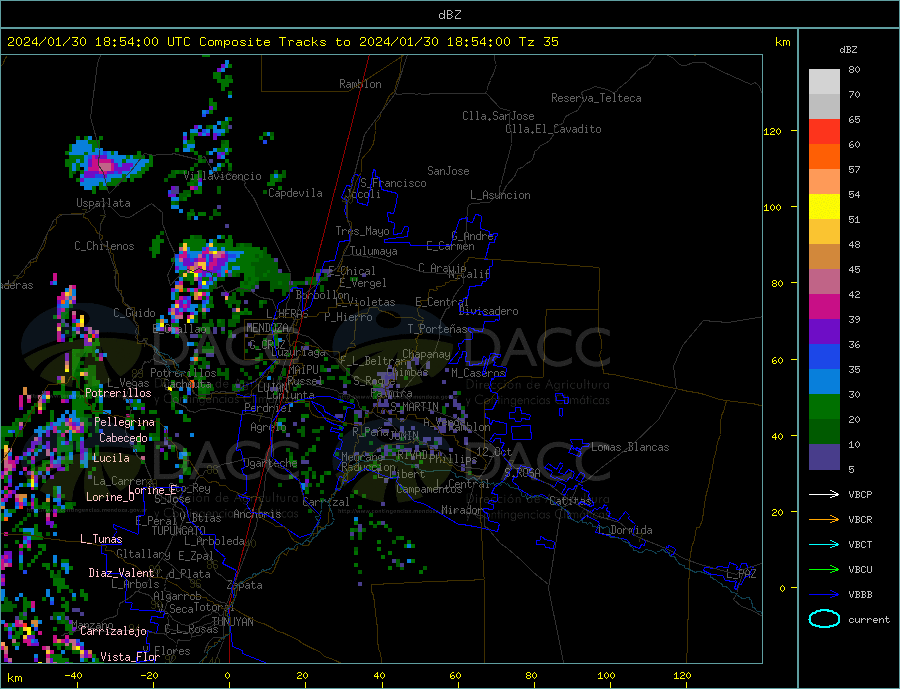Click the 'Pellegrina' station label
This screenshot has width=900, height=689.
coord(125,422)
